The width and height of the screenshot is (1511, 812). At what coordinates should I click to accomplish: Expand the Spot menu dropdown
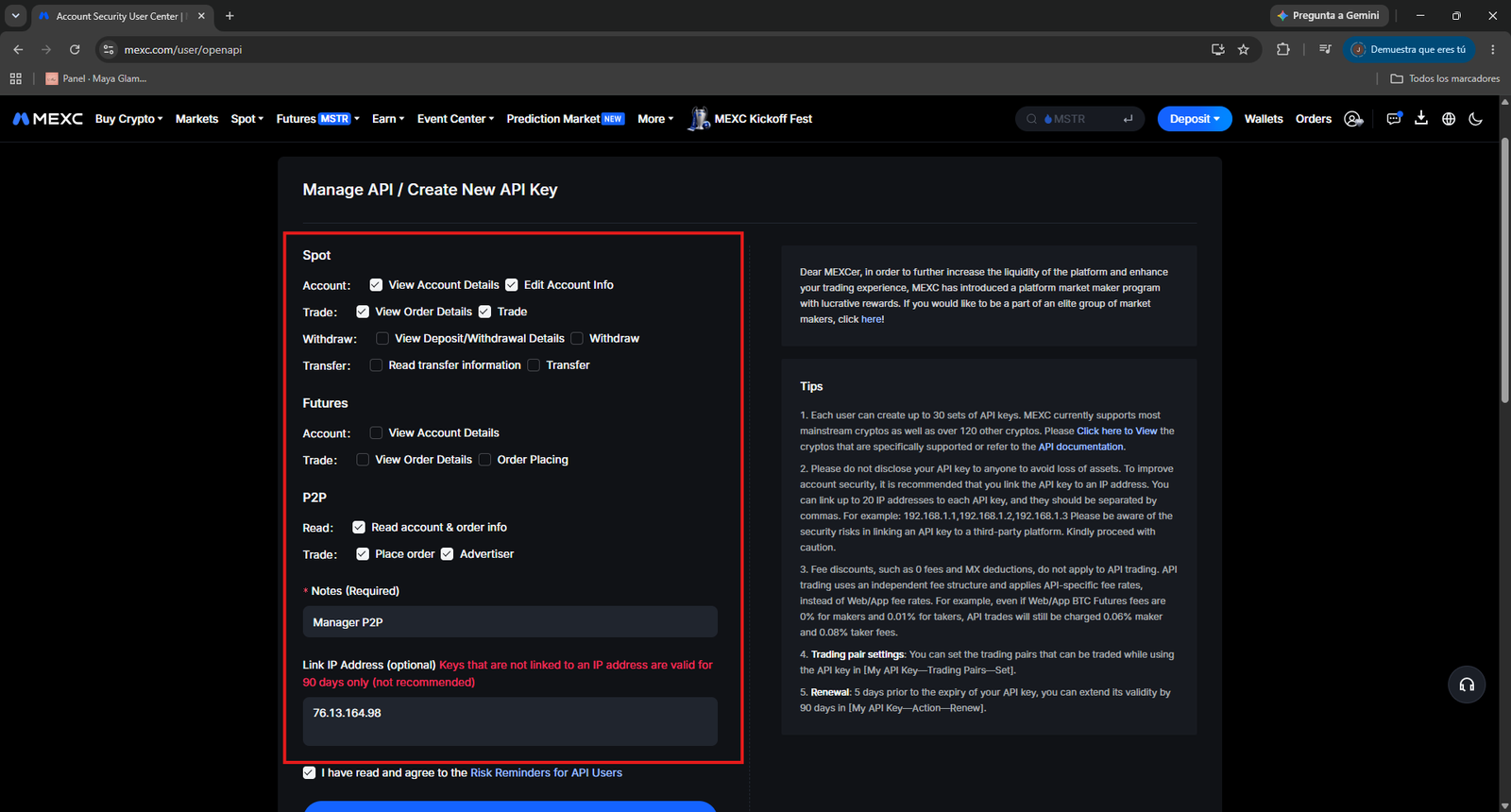click(x=247, y=119)
